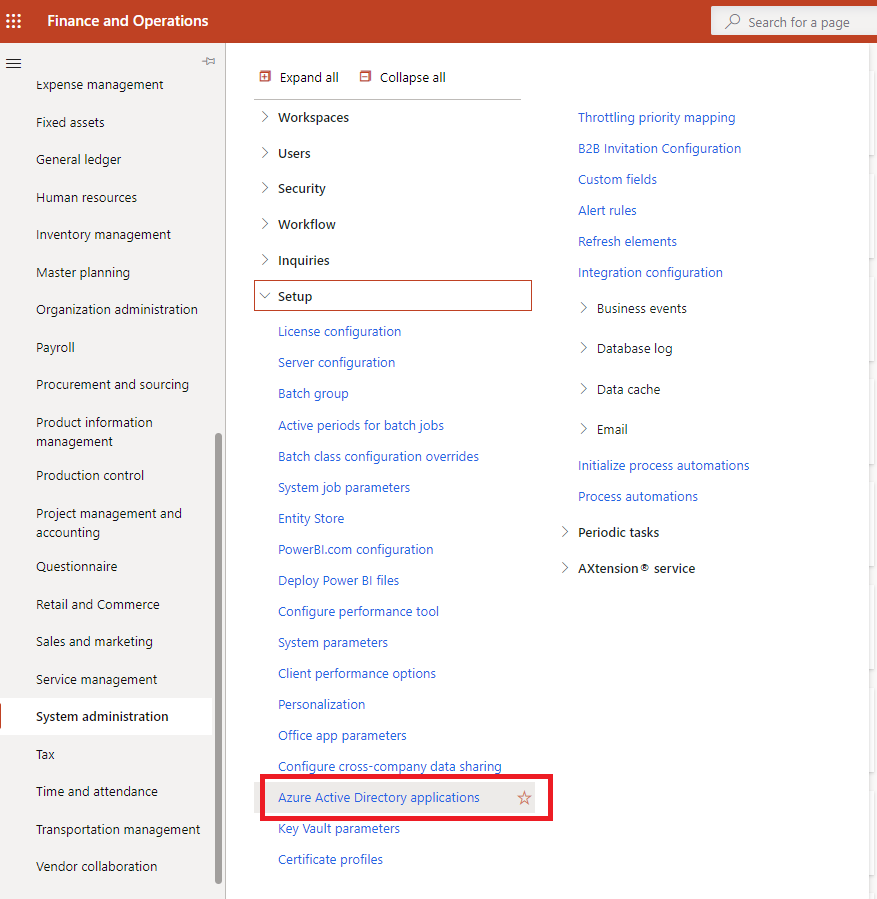Star Azure Active Directory applications as favorite
877x899 pixels.
click(524, 798)
